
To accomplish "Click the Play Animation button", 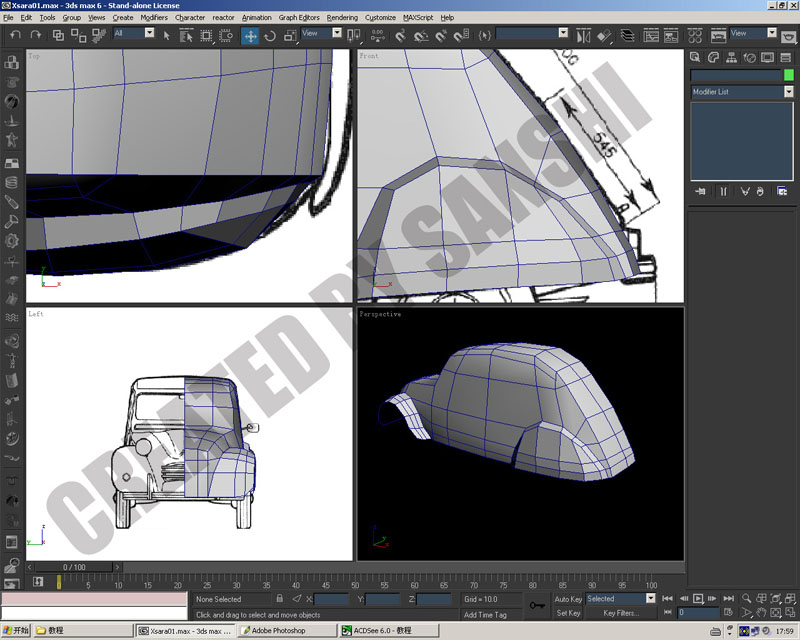I will pos(698,599).
